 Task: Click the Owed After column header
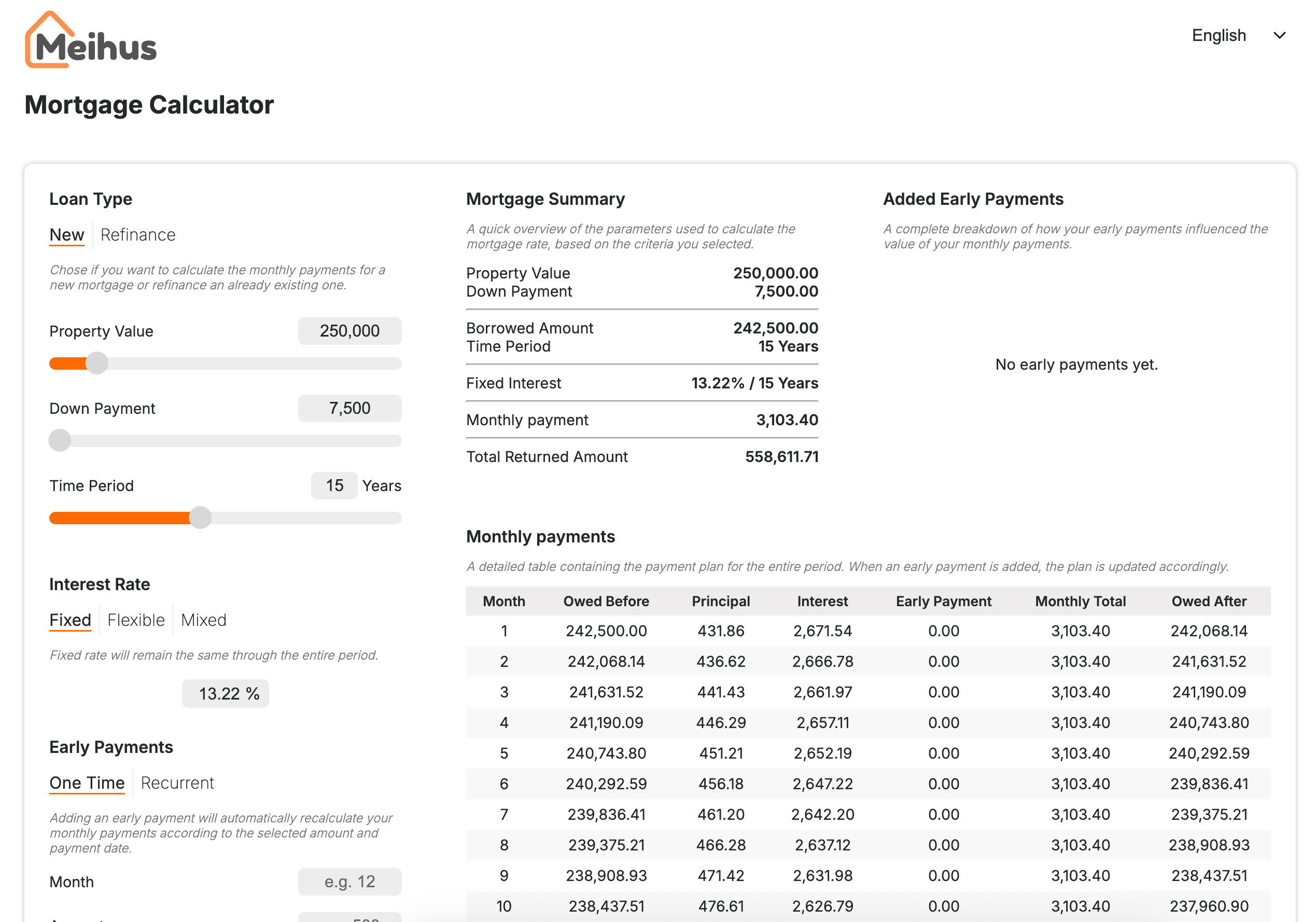click(x=1208, y=601)
